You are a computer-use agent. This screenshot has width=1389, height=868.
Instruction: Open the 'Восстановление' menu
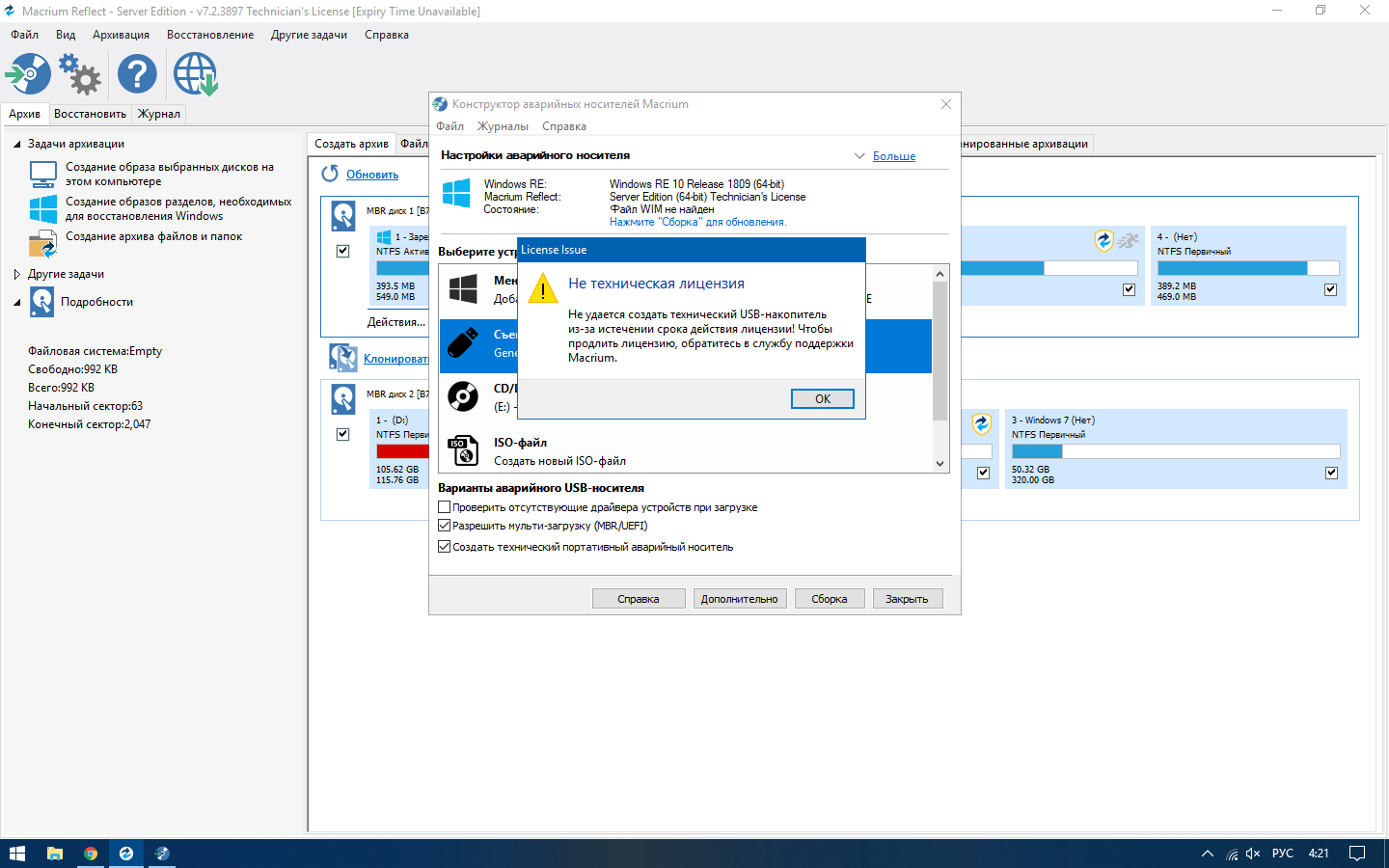tap(210, 35)
